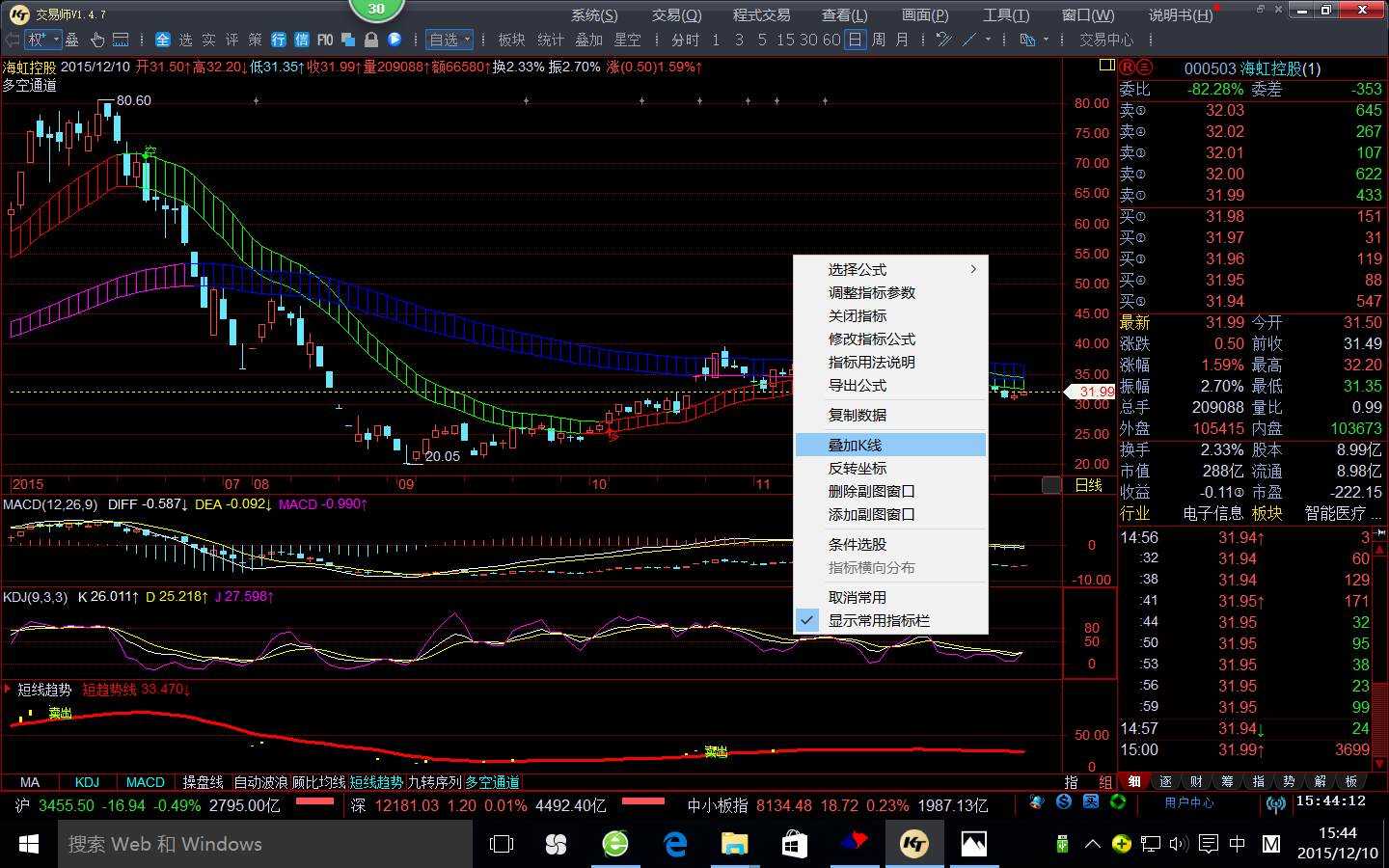Toggle the daily 日 period button
This screenshot has height=868, width=1389.
point(855,40)
